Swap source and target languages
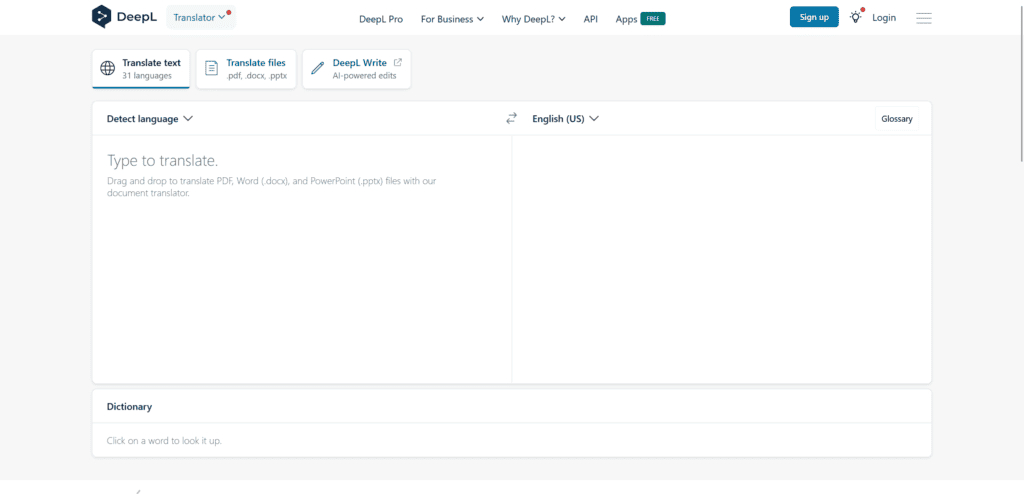The image size is (1024, 494). click(x=511, y=118)
